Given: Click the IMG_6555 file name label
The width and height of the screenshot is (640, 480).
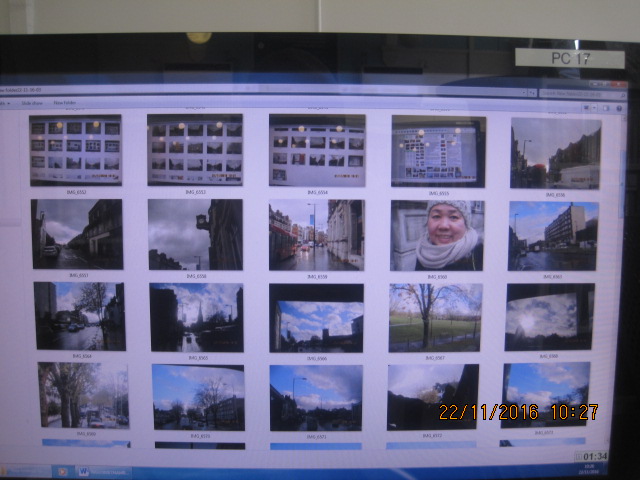Looking at the screenshot, I should tap(438, 193).
